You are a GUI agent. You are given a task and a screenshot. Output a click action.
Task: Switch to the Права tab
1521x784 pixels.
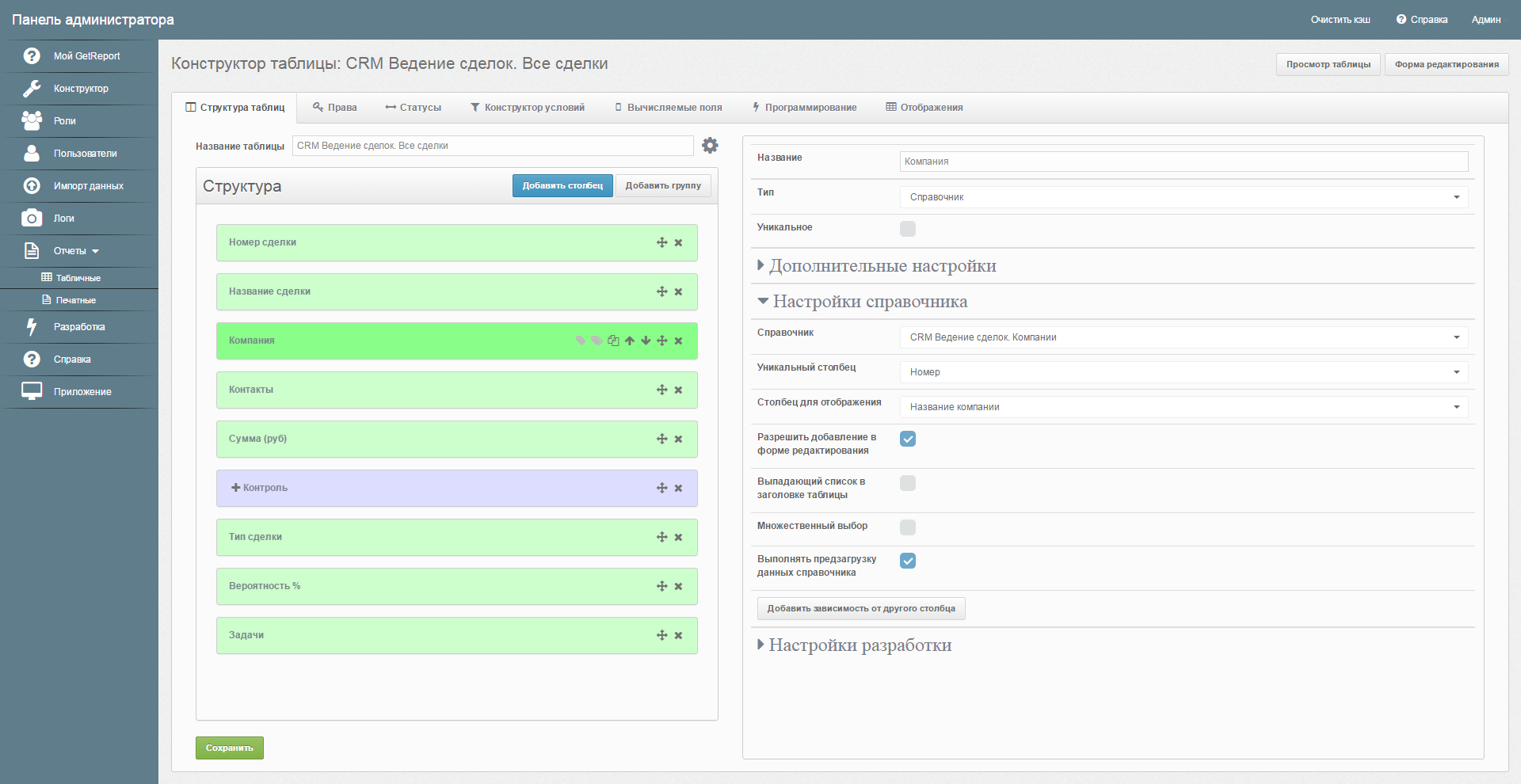[334, 108]
